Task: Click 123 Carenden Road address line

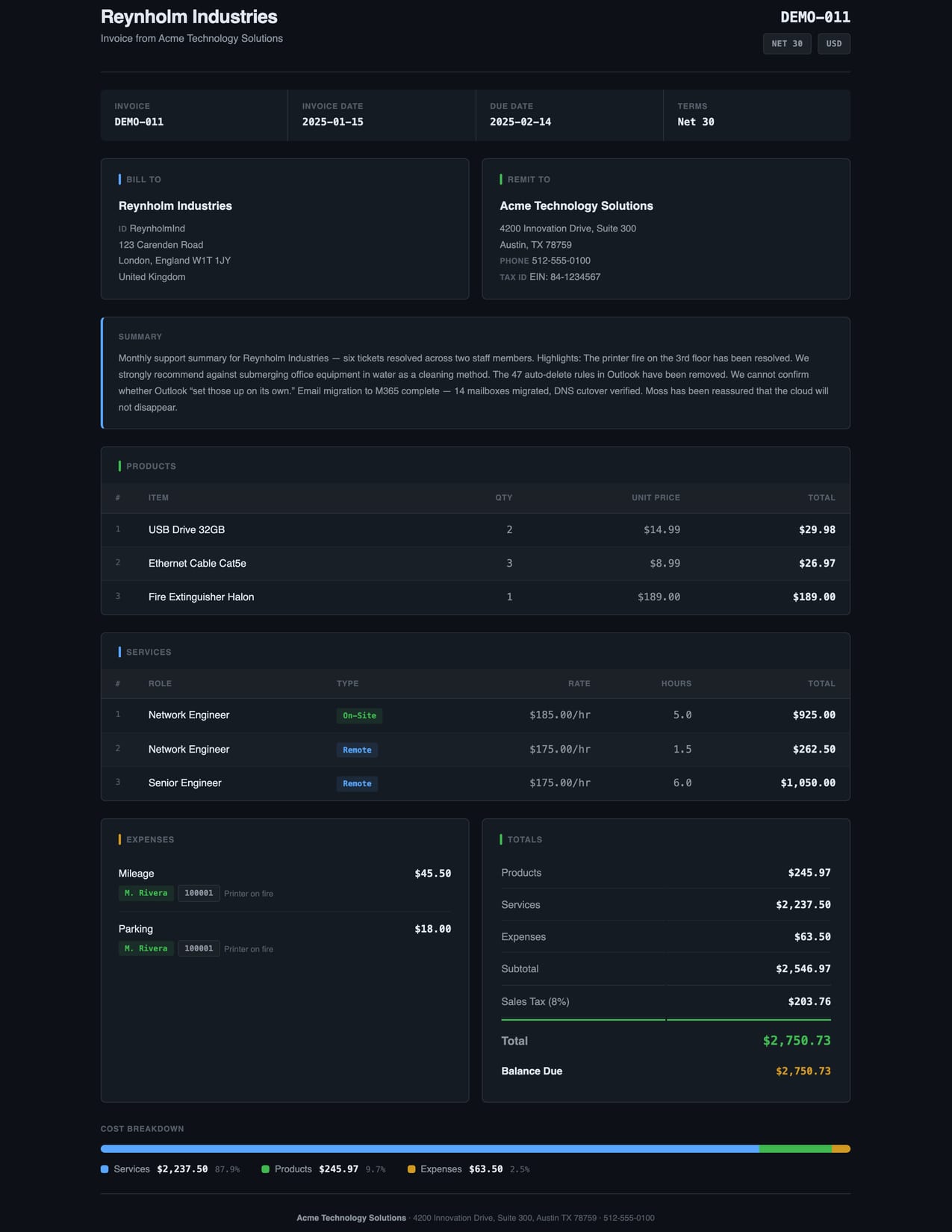Action: [161, 245]
